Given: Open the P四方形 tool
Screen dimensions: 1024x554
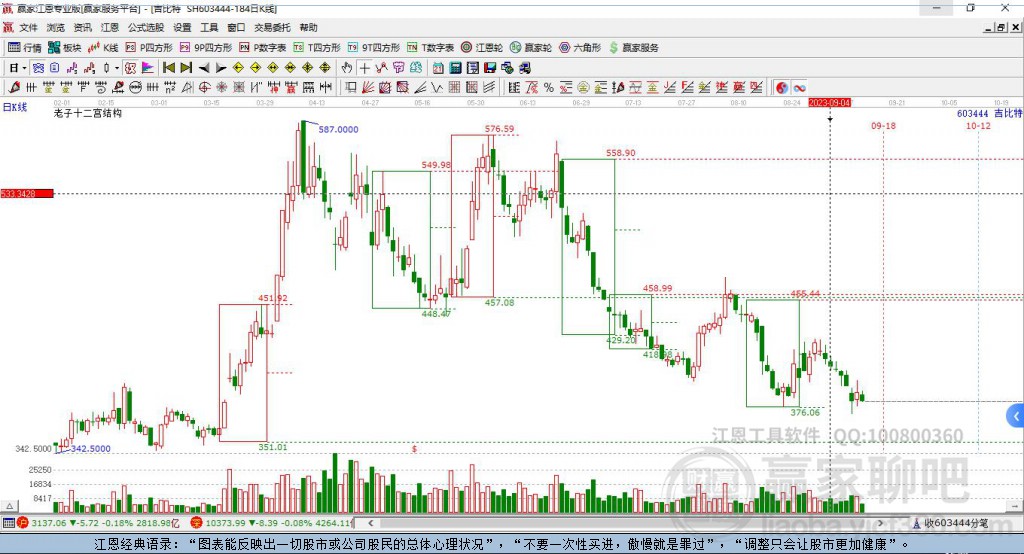Looking at the screenshot, I should click(149, 48).
